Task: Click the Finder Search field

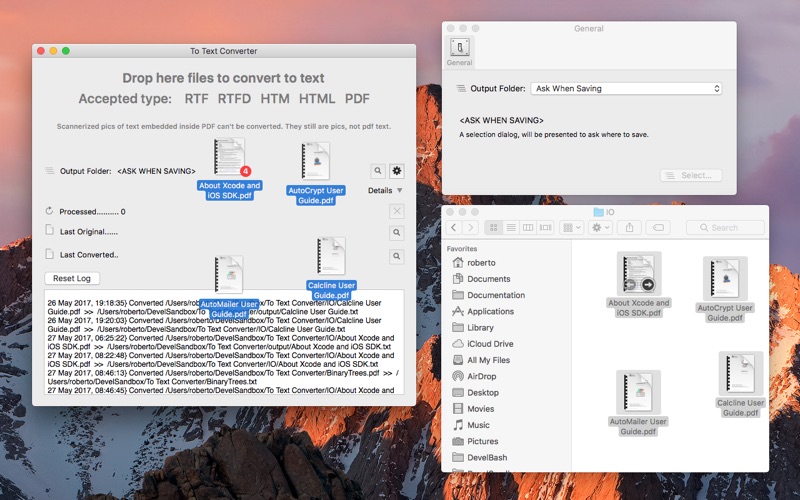Action: [x=728, y=228]
